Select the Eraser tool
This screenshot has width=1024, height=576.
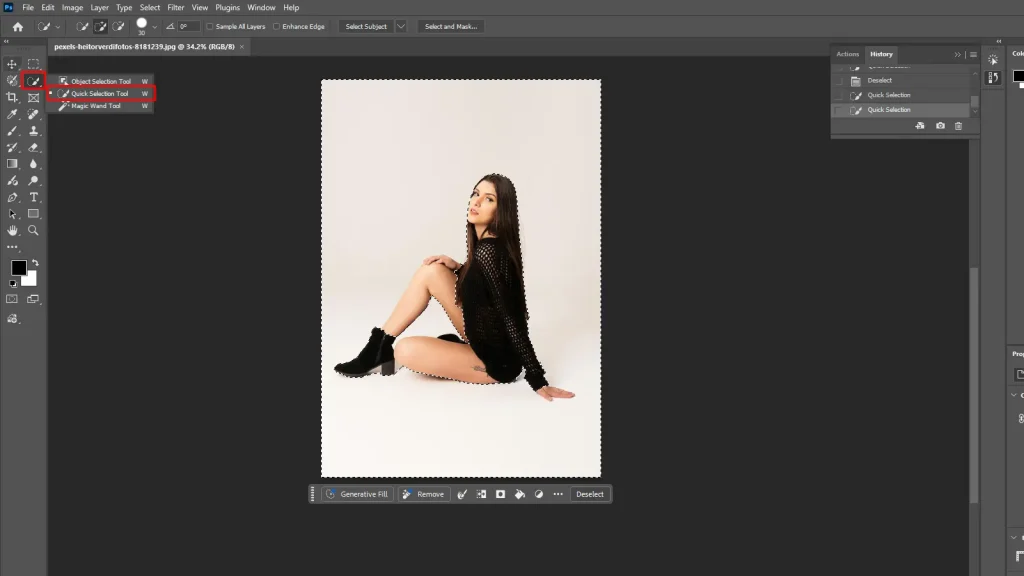[x=33, y=148]
